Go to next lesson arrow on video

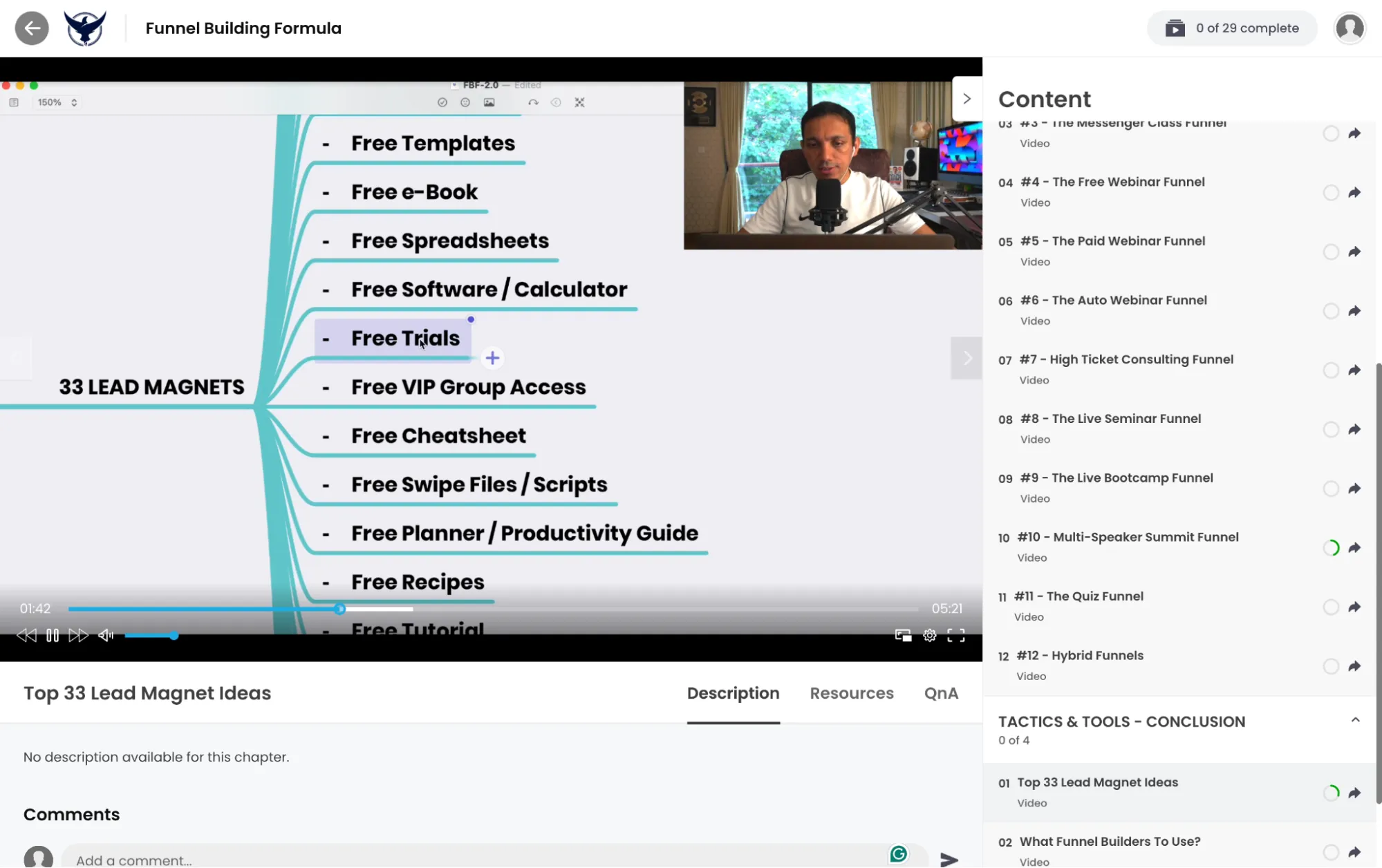(967, 357)
